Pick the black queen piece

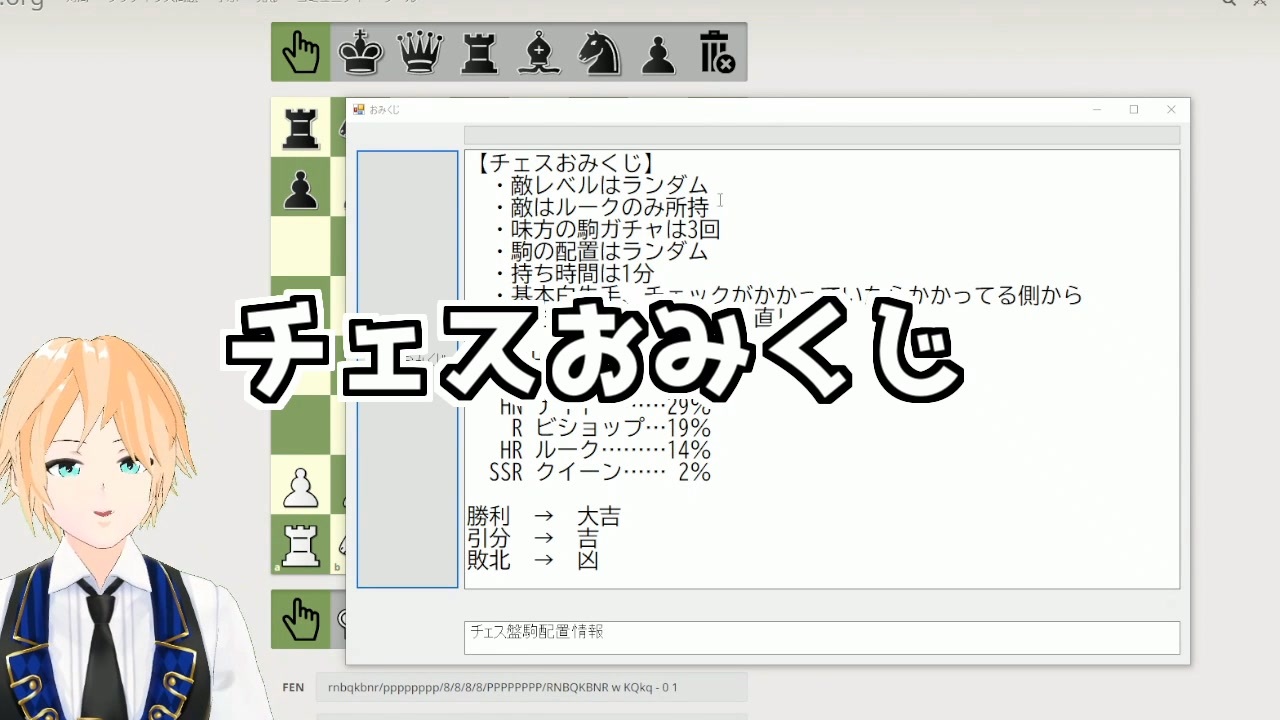420,52
